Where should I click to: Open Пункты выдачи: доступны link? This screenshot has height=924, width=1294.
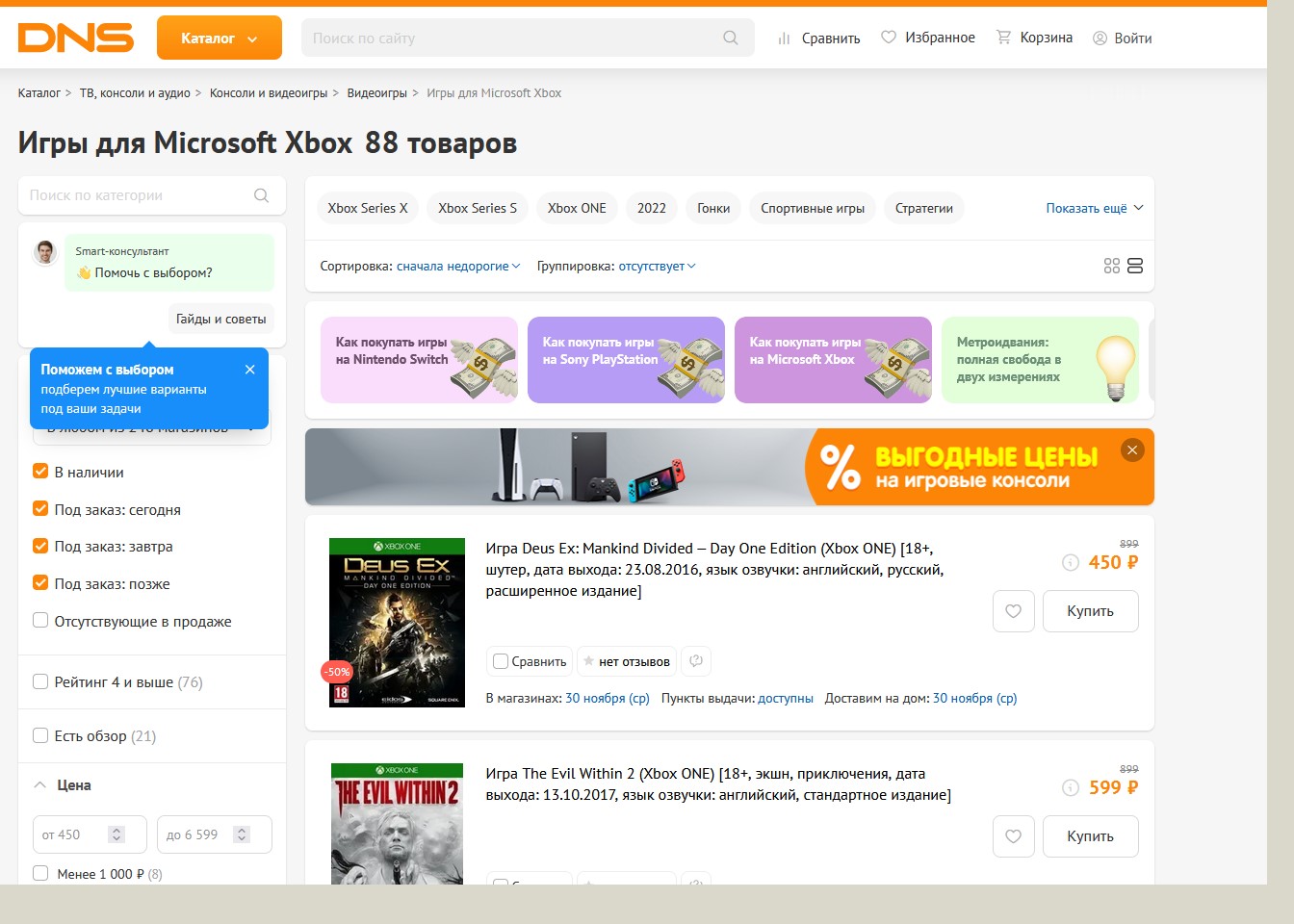(x=786, y=699)
